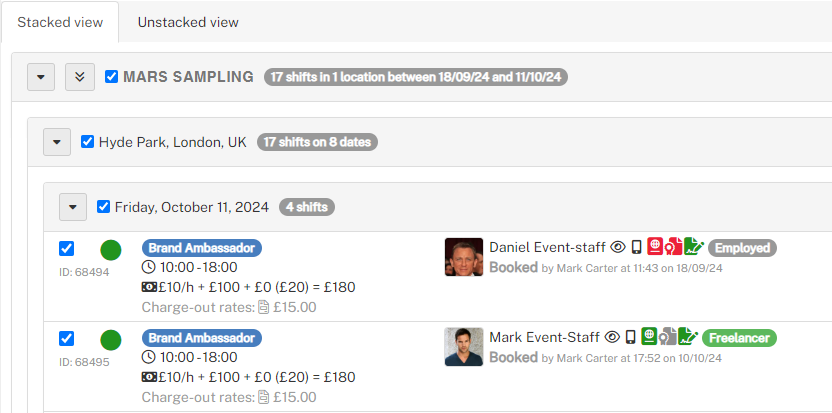Click green status dot for shift 68495
832x413 pixels.
111,339
